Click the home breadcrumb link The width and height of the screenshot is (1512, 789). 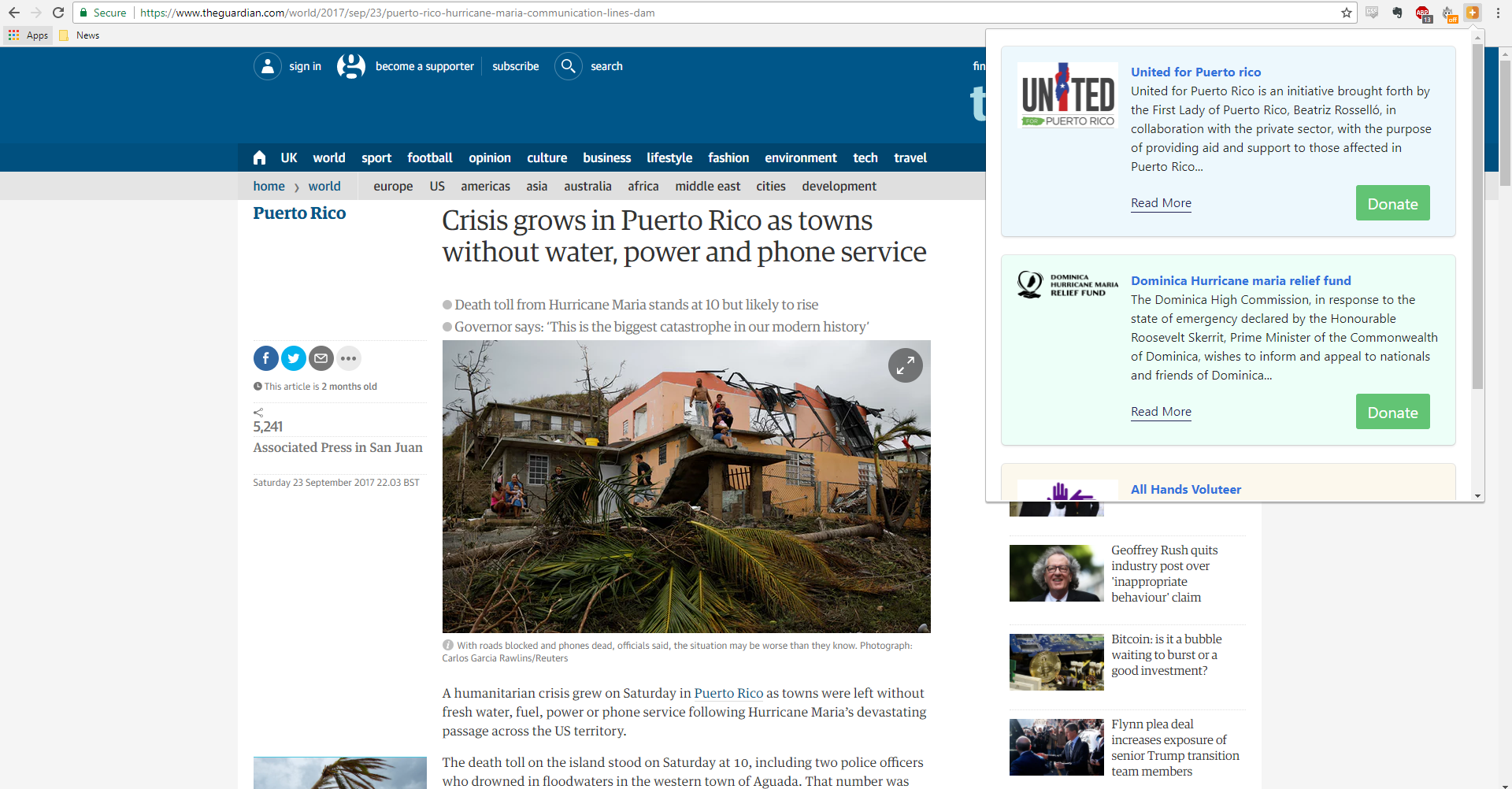pos(269,186)
